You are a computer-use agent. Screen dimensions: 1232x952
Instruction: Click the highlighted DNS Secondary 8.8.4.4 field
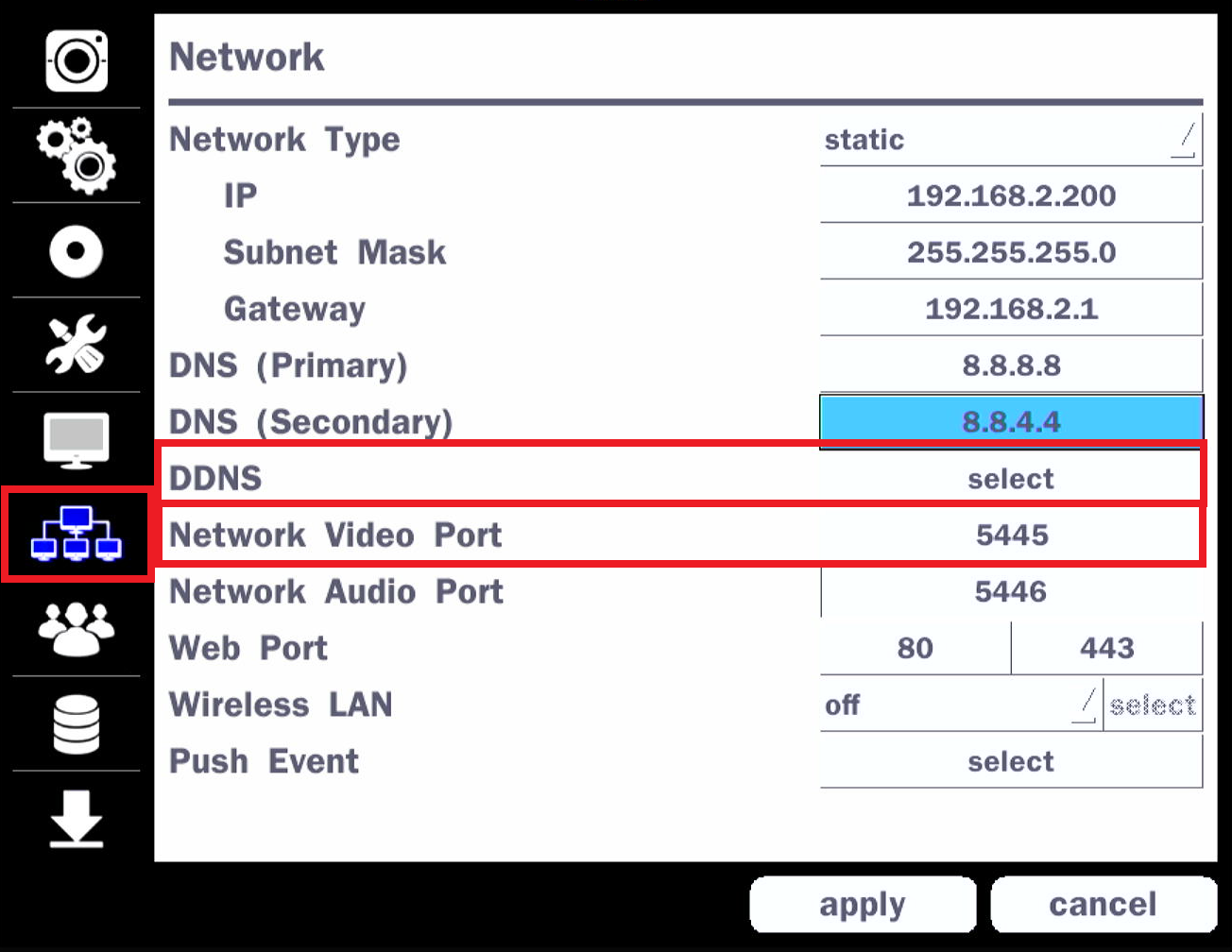click(x=1009, y=421)
